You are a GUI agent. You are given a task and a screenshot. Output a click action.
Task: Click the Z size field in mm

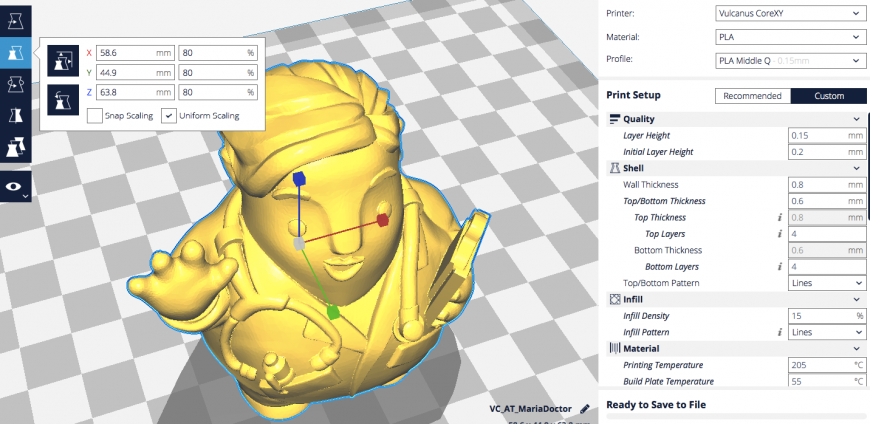coord(135,92)
